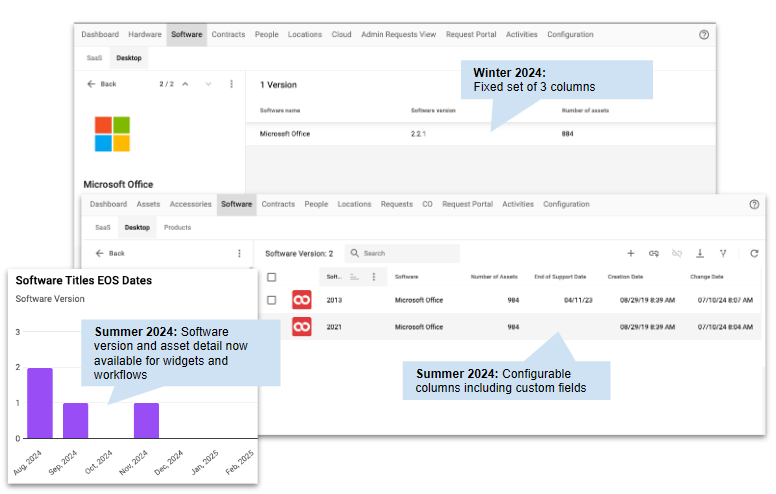Image resolution: width=776 pixels, height=494 pixels.
Task: Open the Cloud tab
Action: [x=341, y=35]
